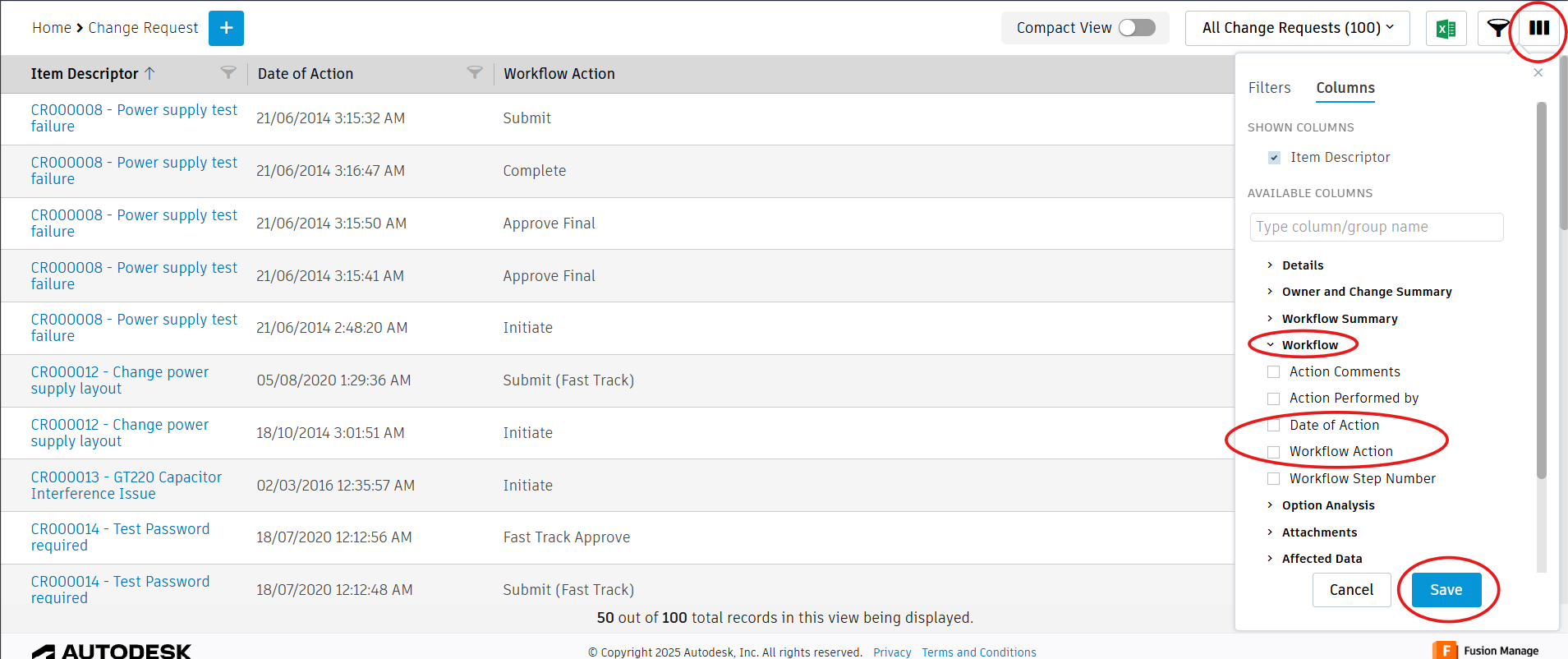This screenshot has height=659, width=1568.
Task: Create a new Change Request with the plus icon
Action: [226, 28]
